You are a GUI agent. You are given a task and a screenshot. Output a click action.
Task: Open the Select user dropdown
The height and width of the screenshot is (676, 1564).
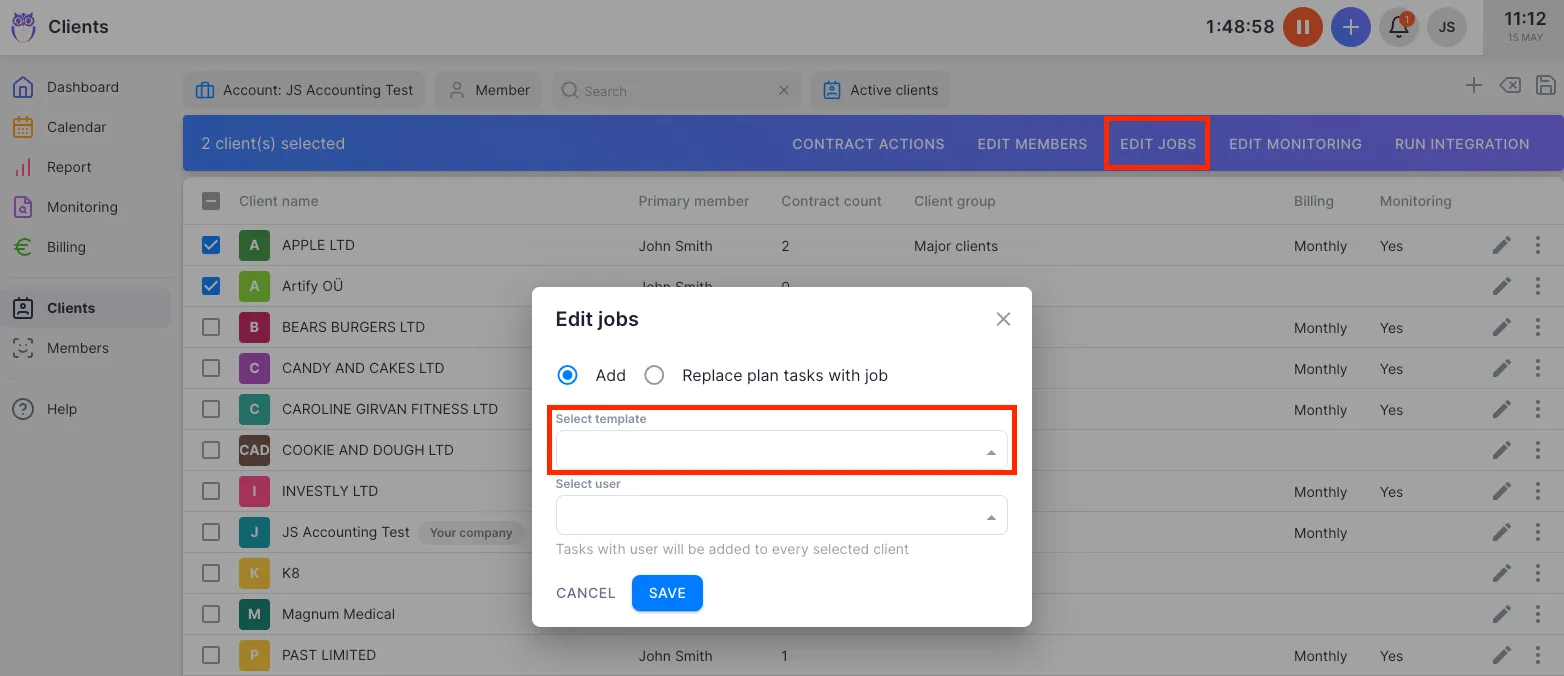[781, 516]
